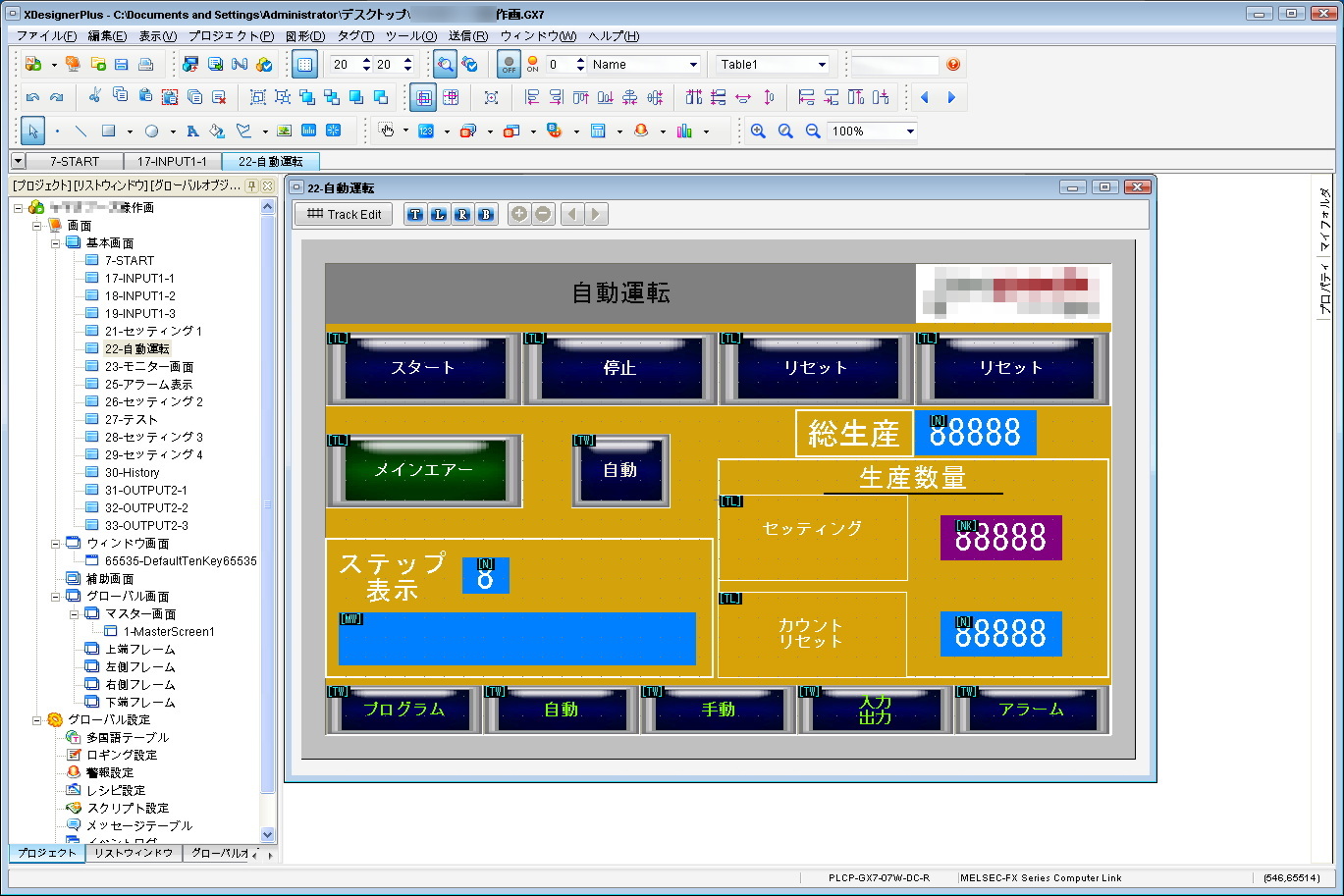Select the purple 88888 numeric display
Screen dimensions: 1344x896
[1000, 538]
